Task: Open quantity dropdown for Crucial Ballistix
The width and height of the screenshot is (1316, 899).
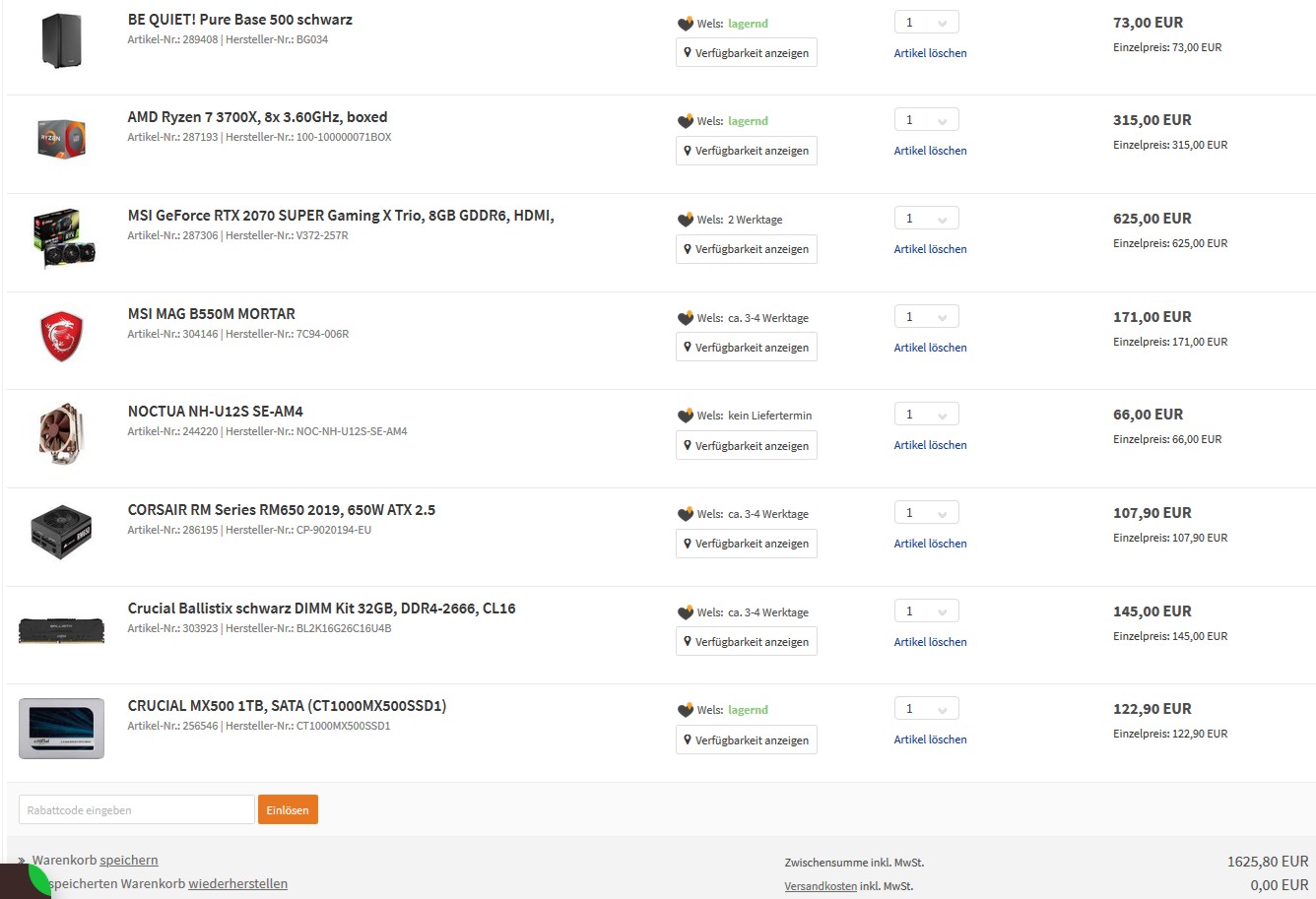Action: (x=927, y=611)
